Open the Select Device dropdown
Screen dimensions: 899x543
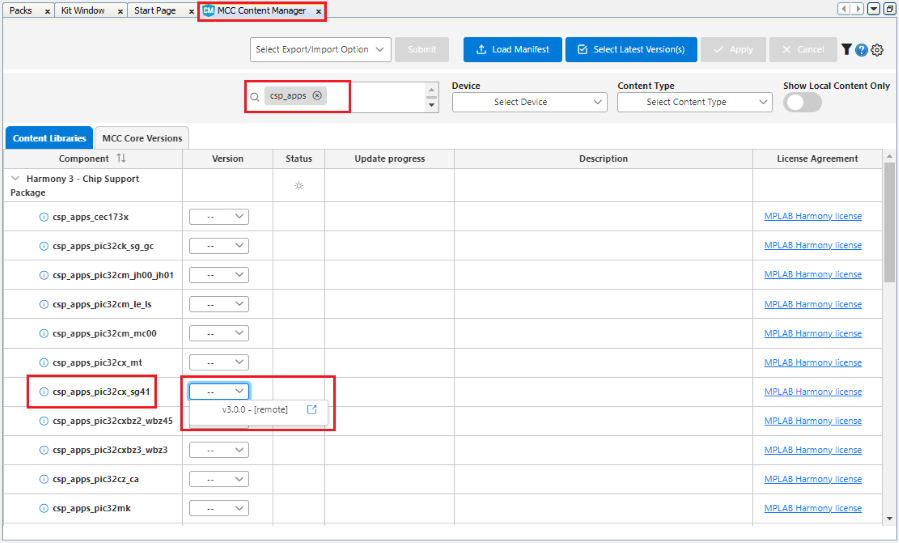(529, 102)
